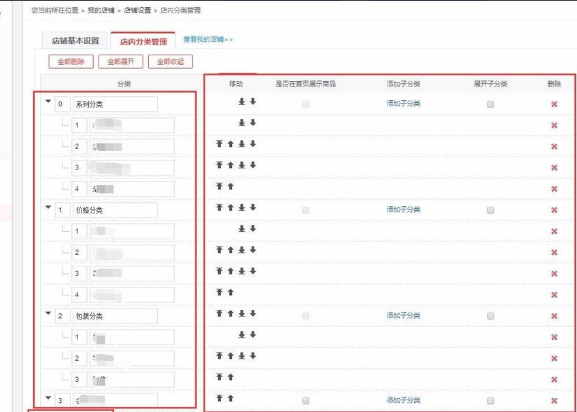Click the order number box of 包装分类

63,316
